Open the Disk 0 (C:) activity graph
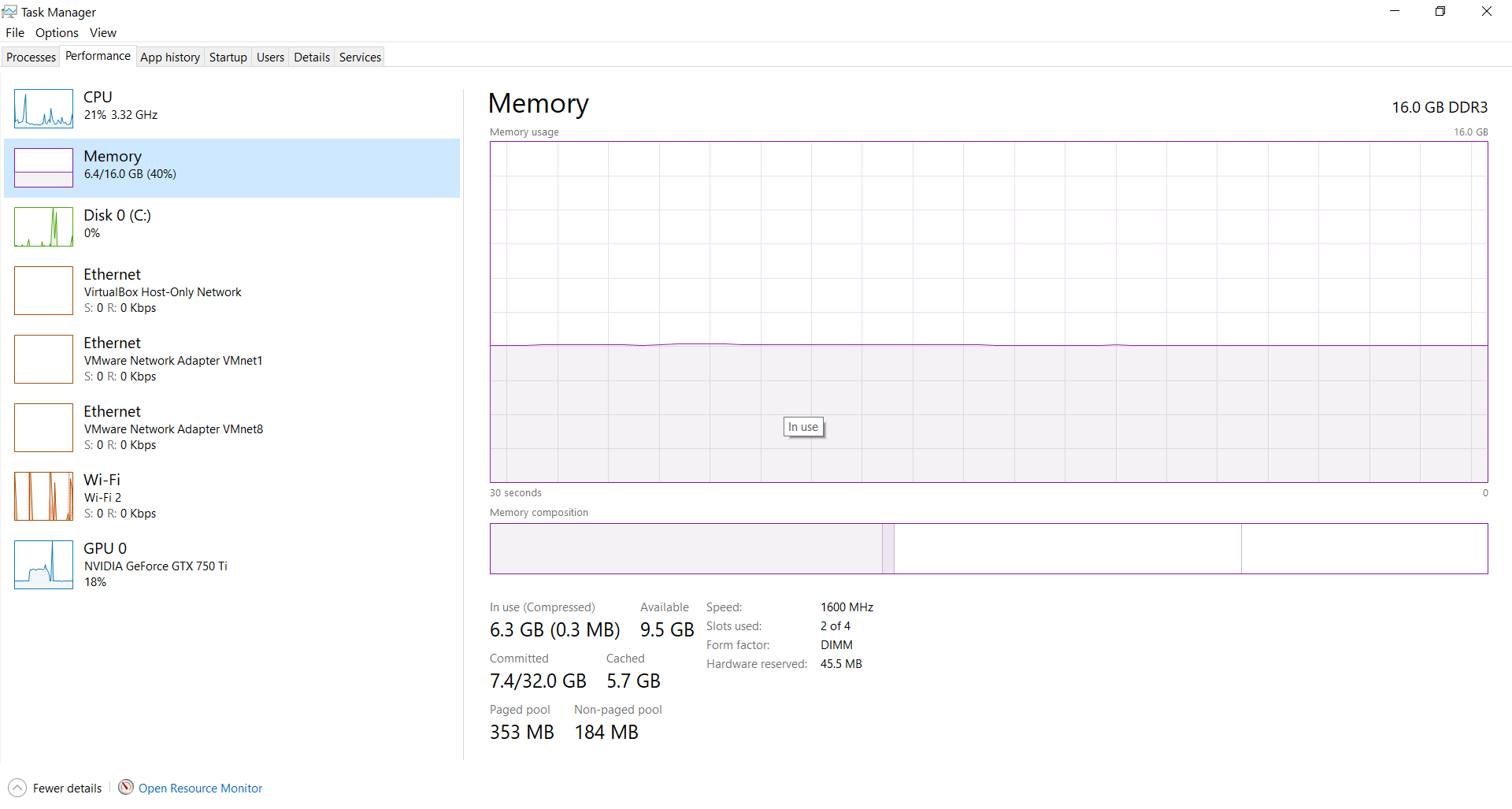1512x809 pixels. (43, 227)
